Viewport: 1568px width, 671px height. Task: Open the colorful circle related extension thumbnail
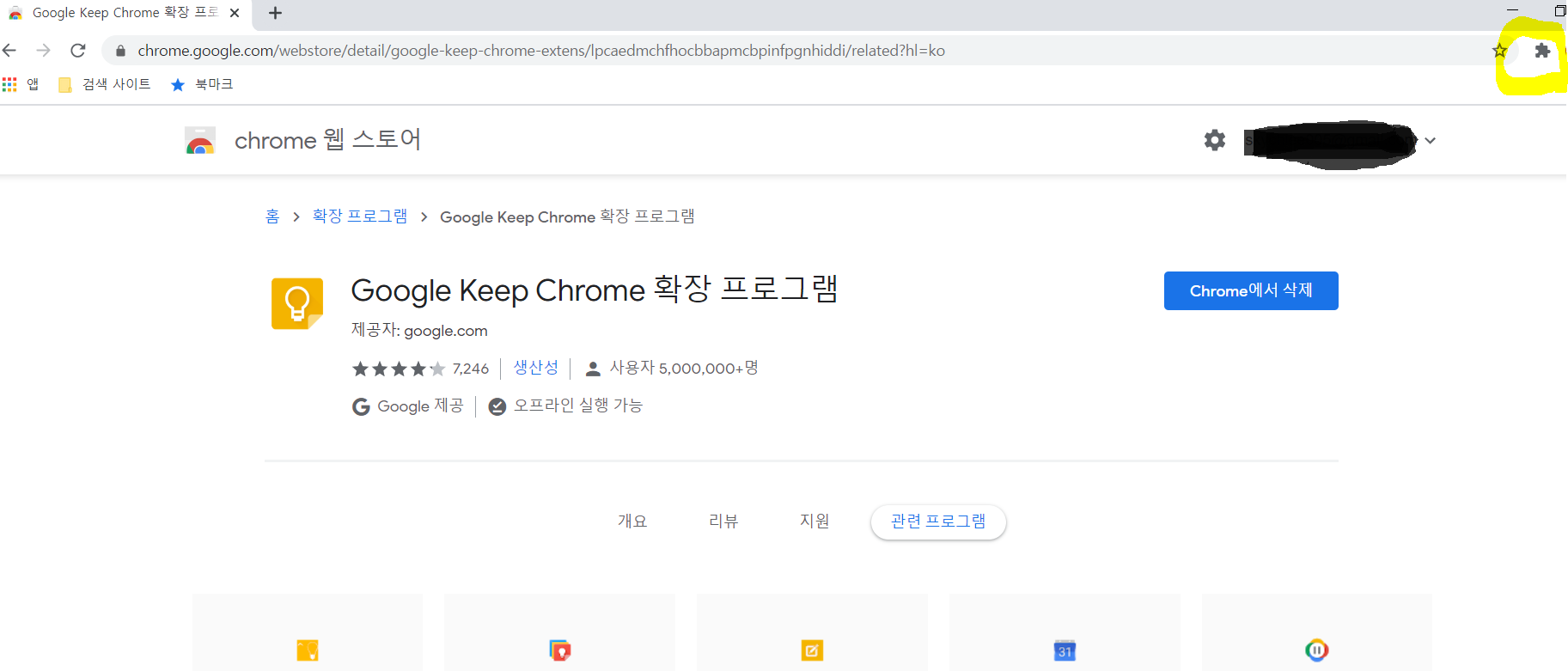(1317, 650)
